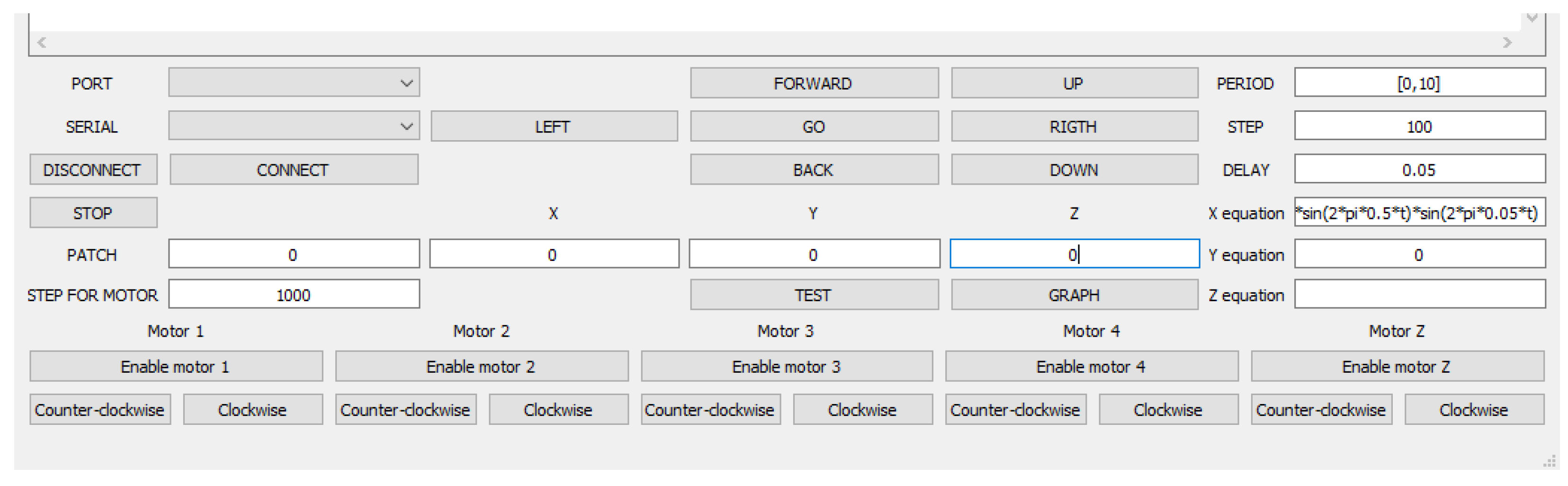The height and width of the screenshot is (486, 1568).
Task: Expand the SERIAL combo box
Action: tap(294, 126)
